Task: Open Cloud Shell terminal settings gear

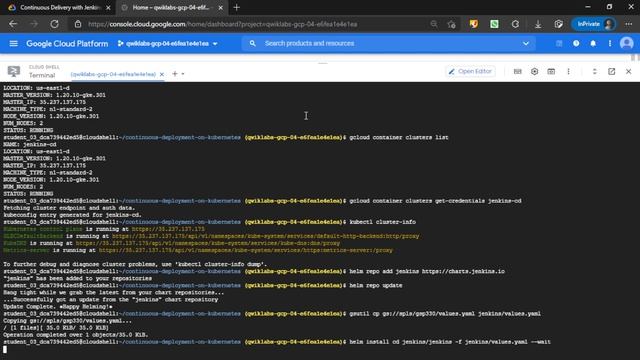Action: click(x=534, y=71)
